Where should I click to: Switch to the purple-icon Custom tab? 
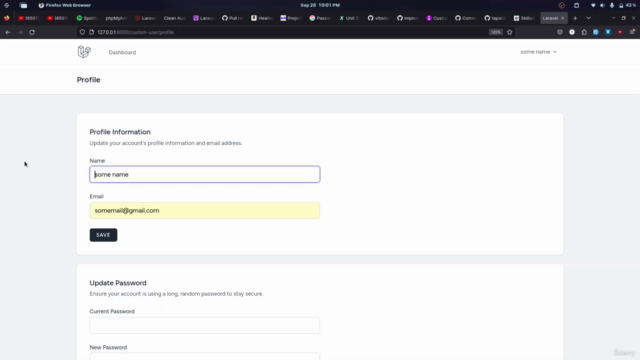click(x=437, y=18)
